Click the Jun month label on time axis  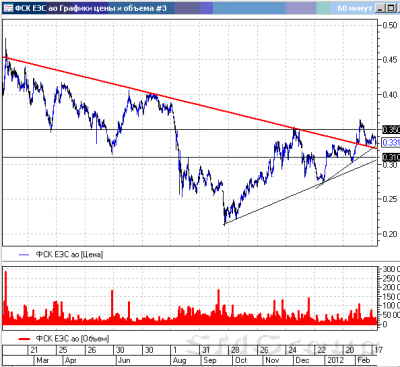(x=124, y=360)
